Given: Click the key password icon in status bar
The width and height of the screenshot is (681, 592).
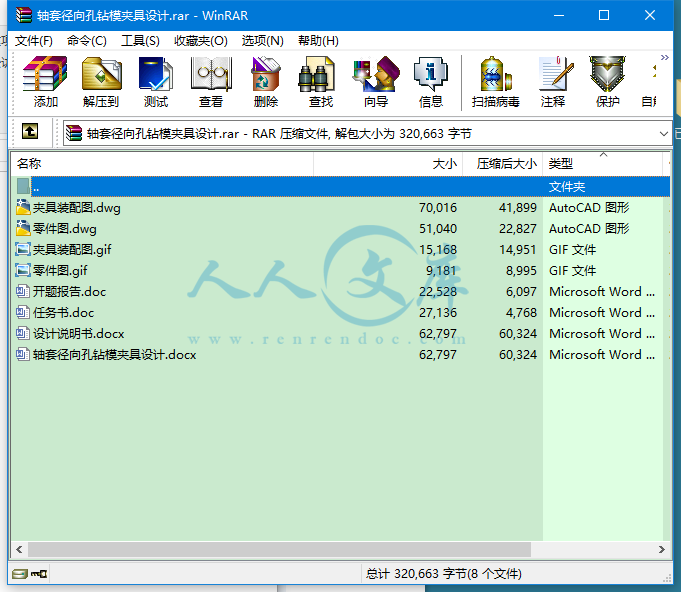Looking at the screenshot, I should tap(39, 574).
